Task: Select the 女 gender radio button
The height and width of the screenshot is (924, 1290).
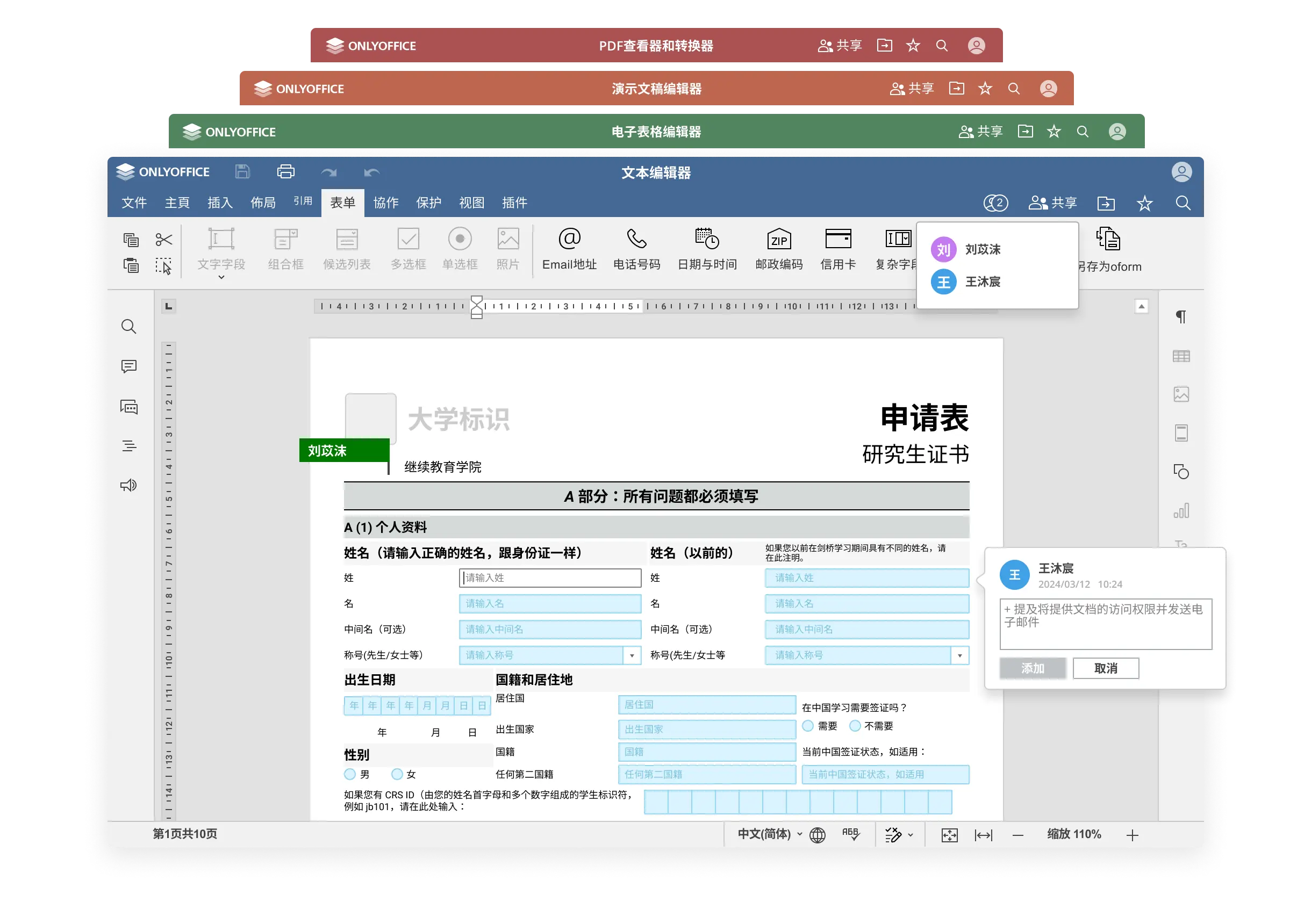Action: [397, 774]
